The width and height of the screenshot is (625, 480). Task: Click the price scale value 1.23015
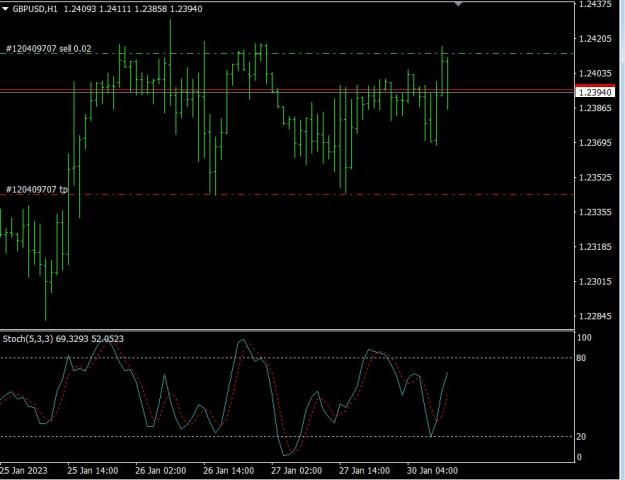coord(595,281)
